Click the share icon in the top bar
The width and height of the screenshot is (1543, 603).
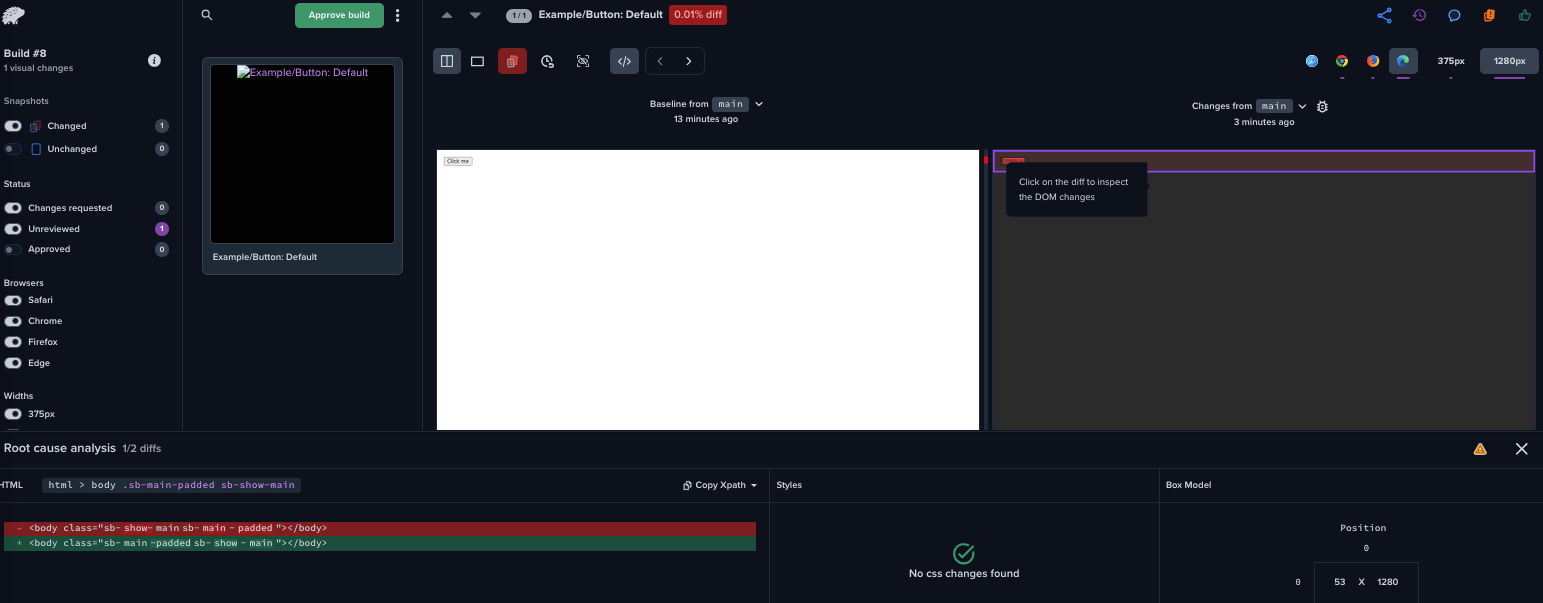1384,15
